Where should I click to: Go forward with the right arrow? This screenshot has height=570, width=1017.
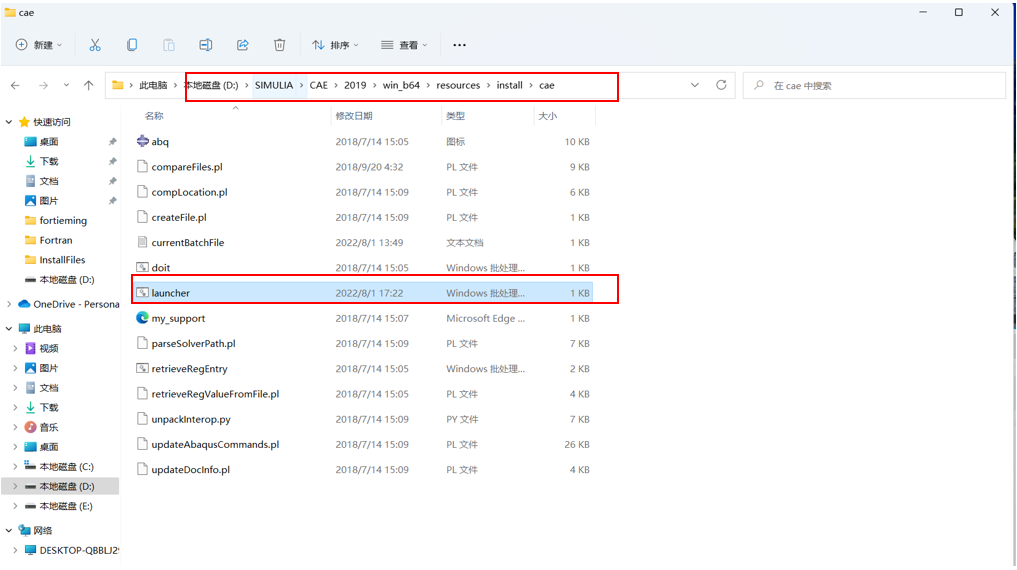pos(43,86)
